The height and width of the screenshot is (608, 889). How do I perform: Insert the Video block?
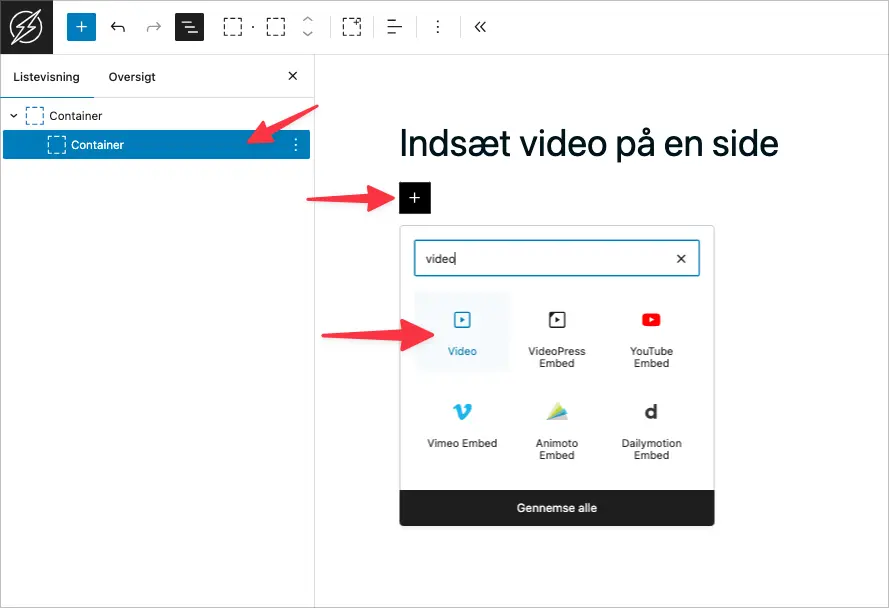(462, 332)
